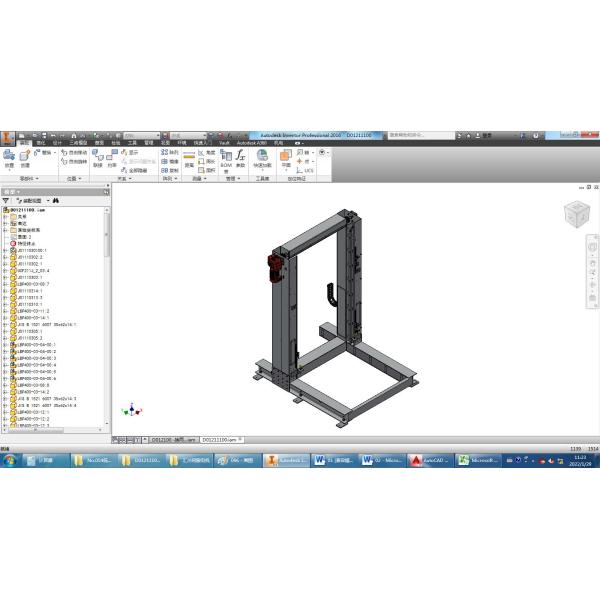Screen dimensions: 600x600
Task: Click the binoculars find icon in the browser
Action: [x=56, y=200]
